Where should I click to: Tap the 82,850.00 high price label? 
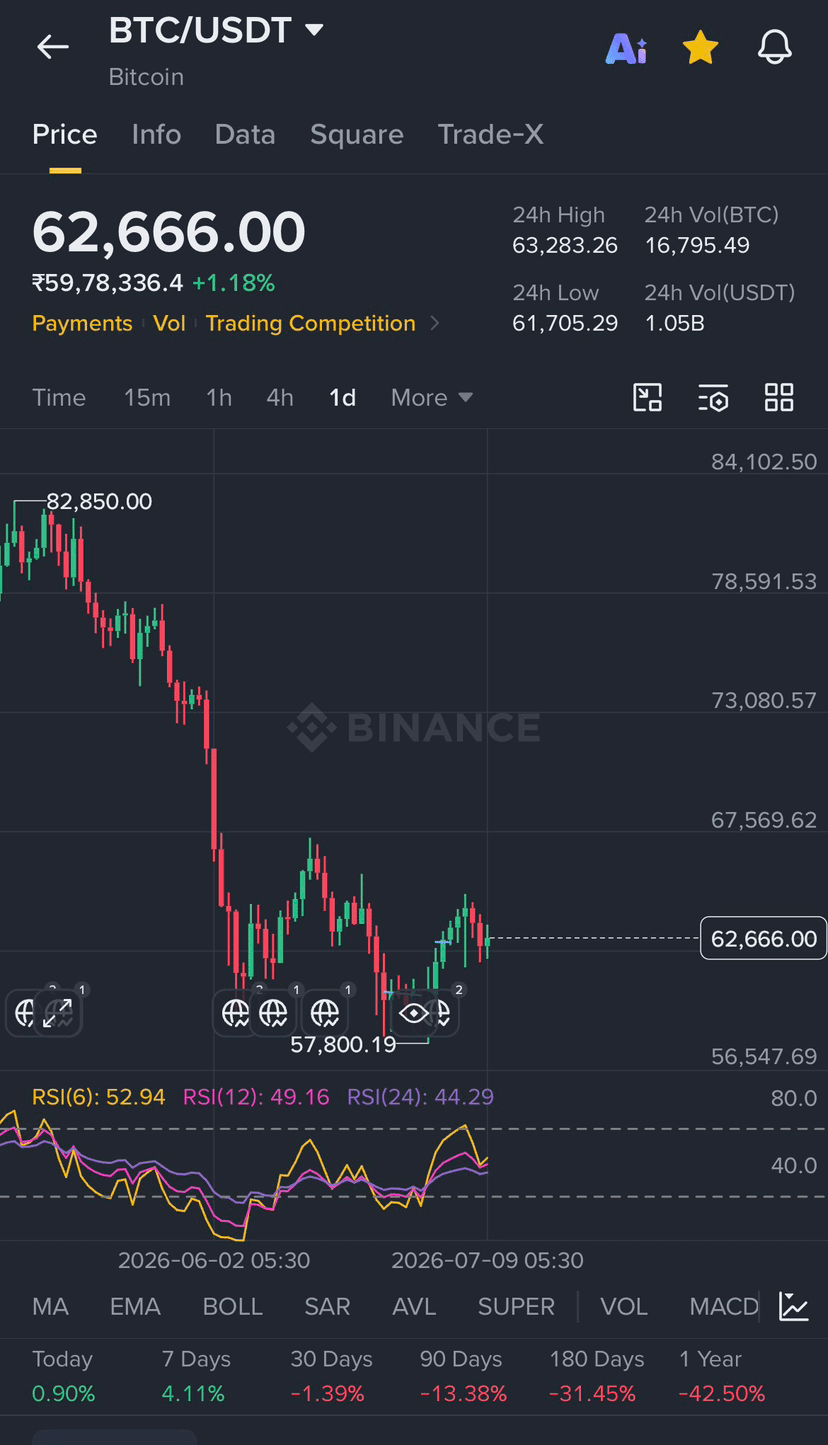[x=99, y=502]
